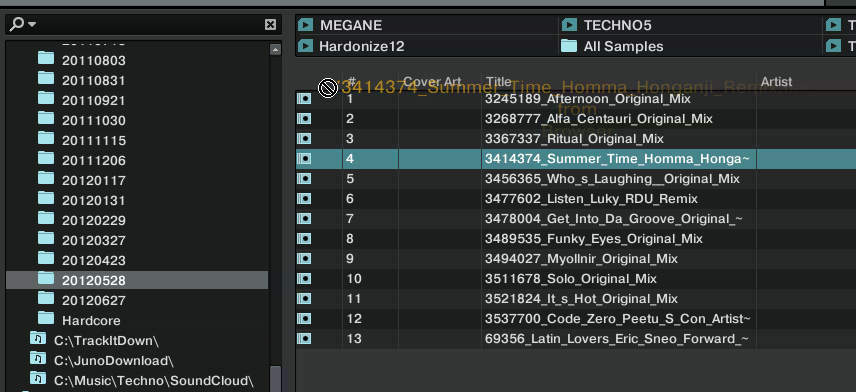Click the All Samples folder icon
The height and width of the screenshot is (392, 856).
(569, 45)
